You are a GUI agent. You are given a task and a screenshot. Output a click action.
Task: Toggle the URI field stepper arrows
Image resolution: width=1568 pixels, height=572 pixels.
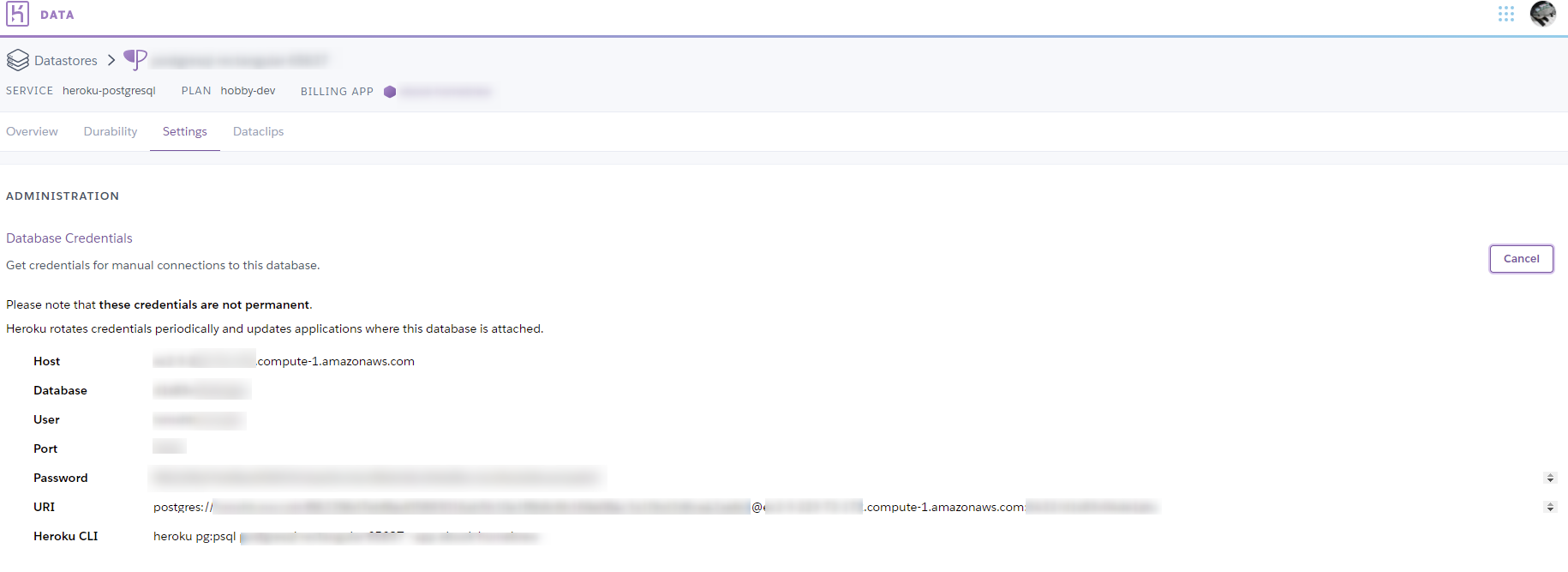click(1550, 507)
